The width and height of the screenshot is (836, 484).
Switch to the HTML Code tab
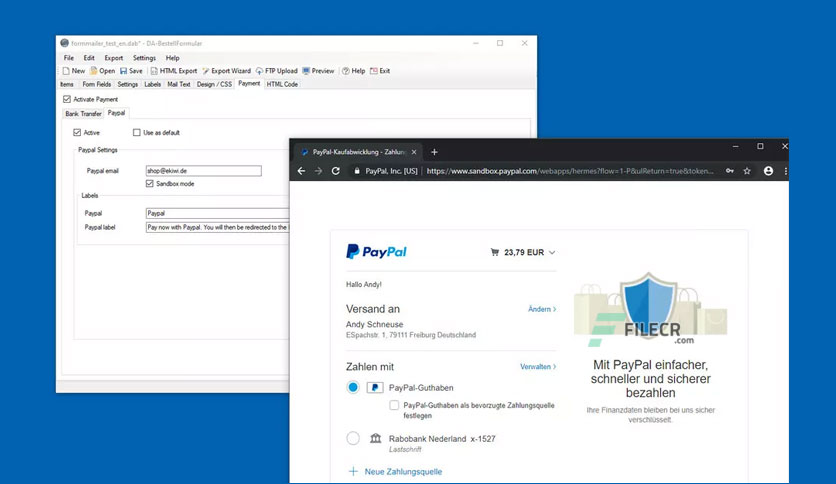click(282, 84)
